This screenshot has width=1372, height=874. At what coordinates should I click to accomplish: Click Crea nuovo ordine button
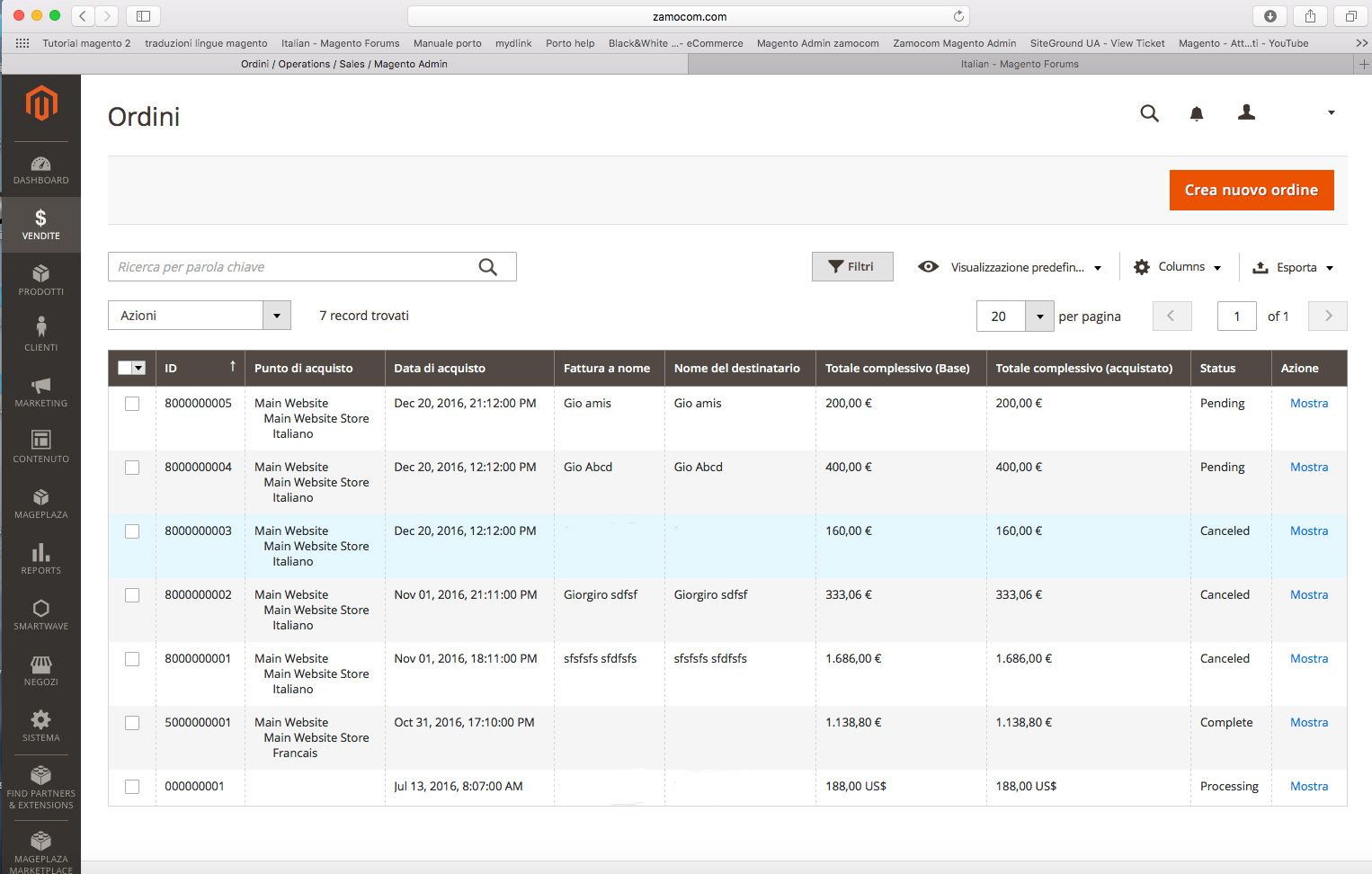click(x=1252, y=190)
